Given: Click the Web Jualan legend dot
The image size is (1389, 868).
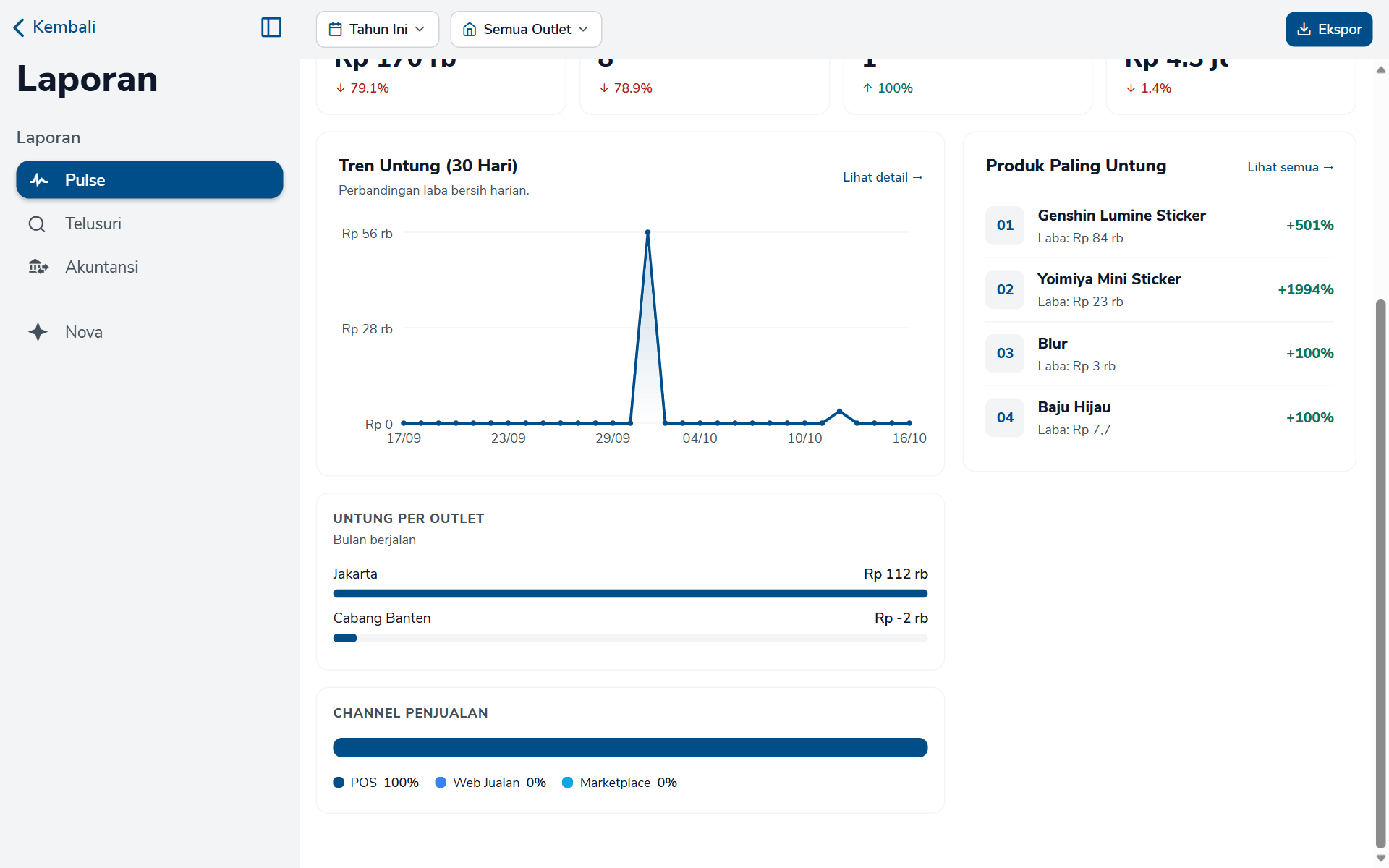Looking at the screenshot, I should 441,783.
